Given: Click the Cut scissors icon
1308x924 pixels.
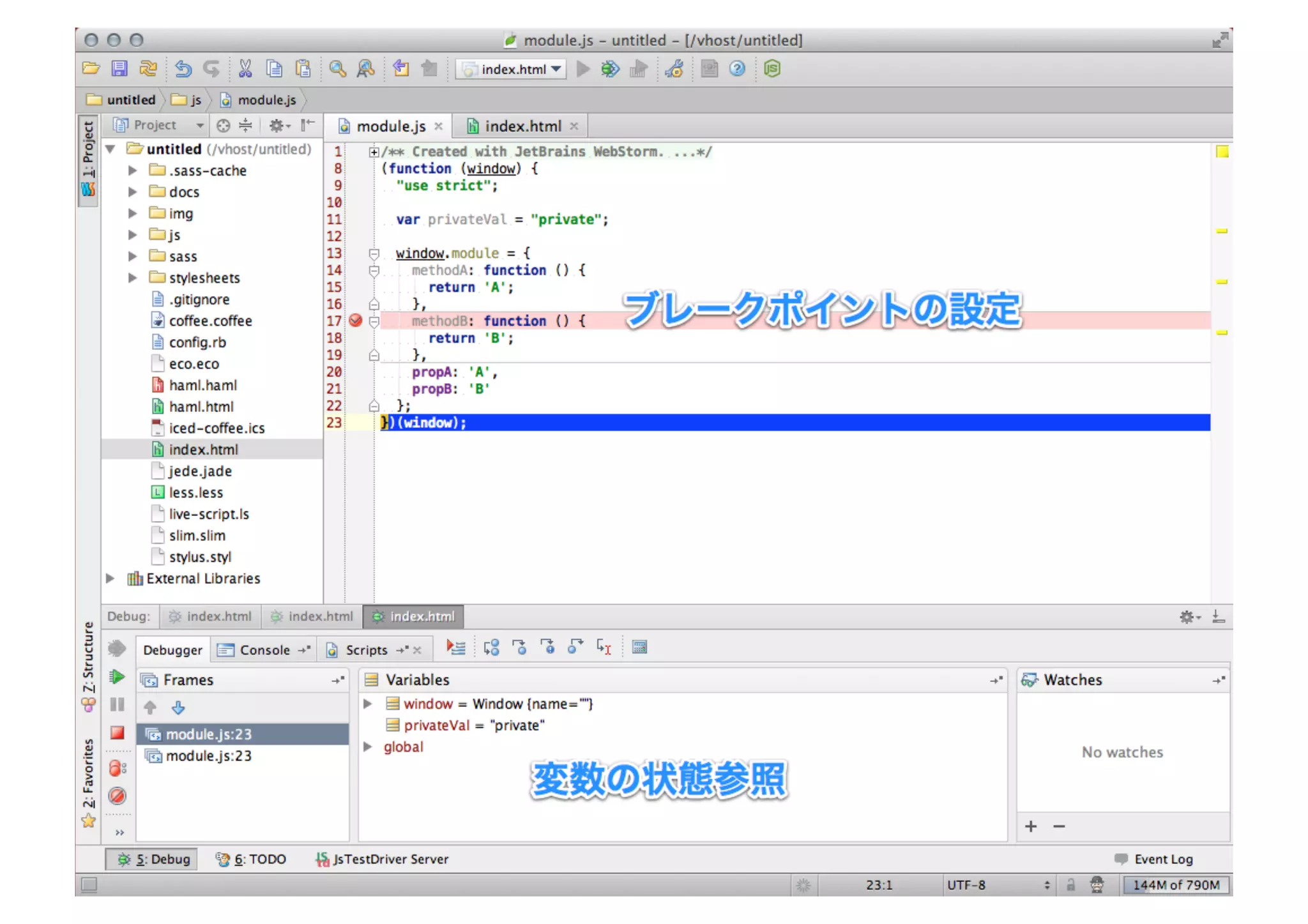Looking at the screenshot, I should click(245, 68).
